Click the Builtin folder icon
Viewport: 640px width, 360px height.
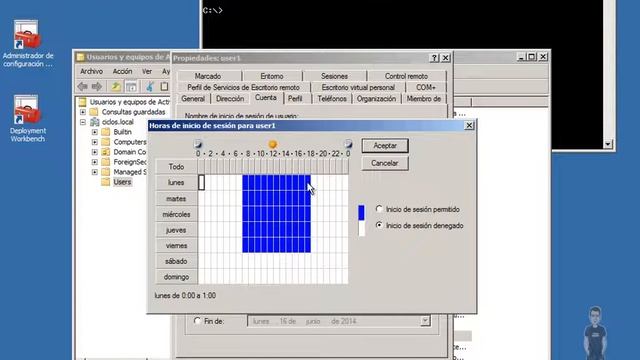coord(106,132)
